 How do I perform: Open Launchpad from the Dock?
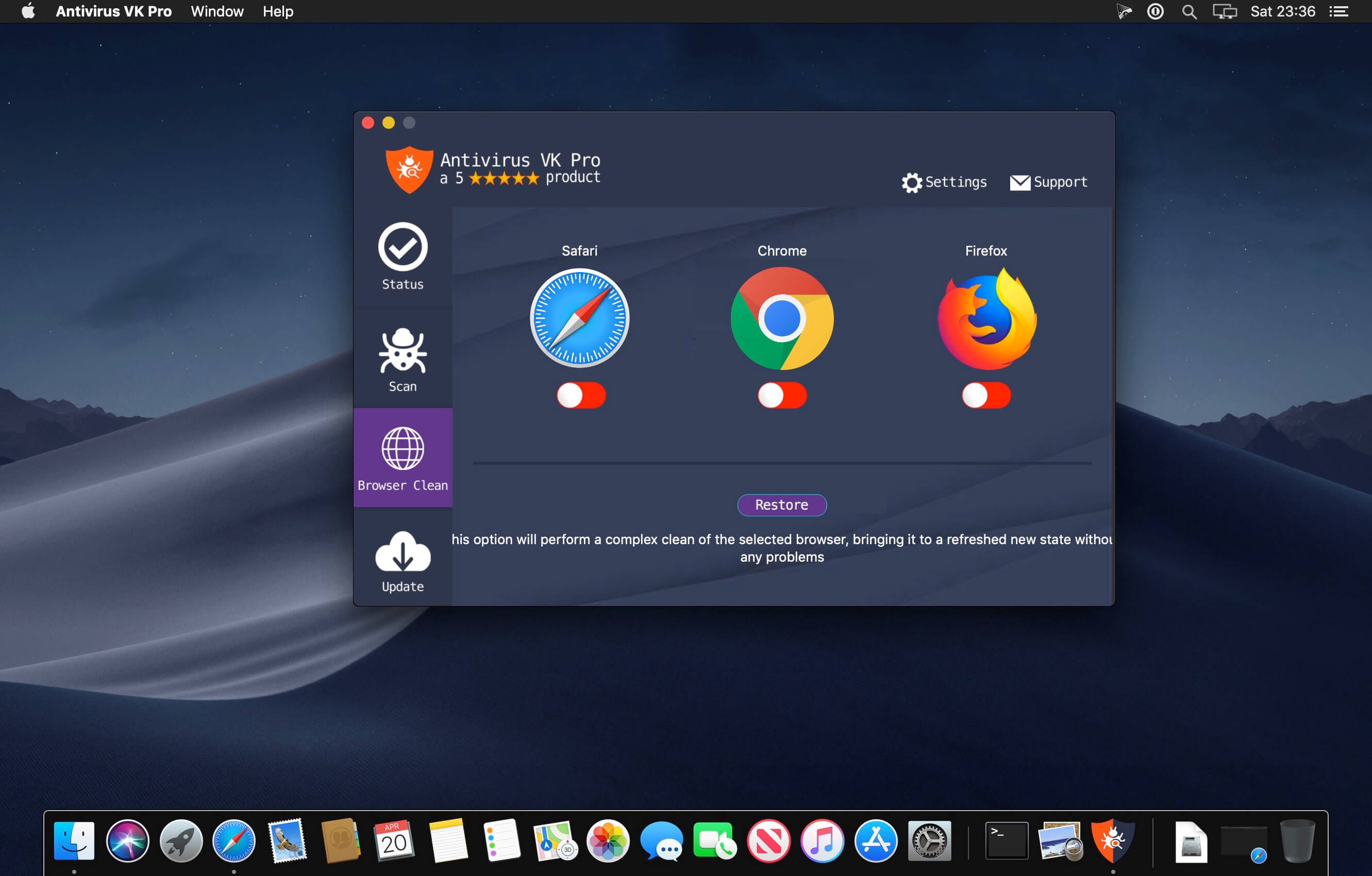pos(180,840)
